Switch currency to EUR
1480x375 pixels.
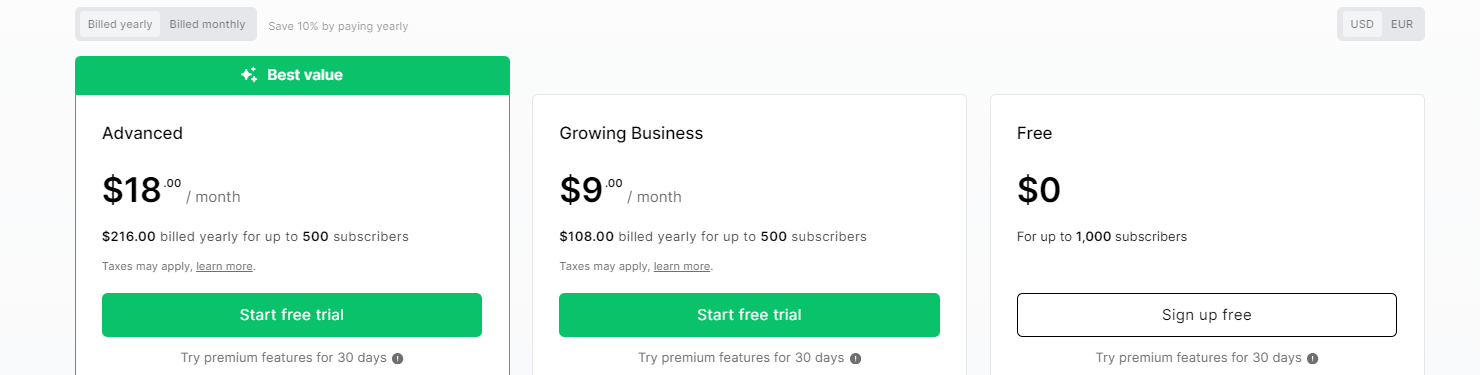point(1402,24)
